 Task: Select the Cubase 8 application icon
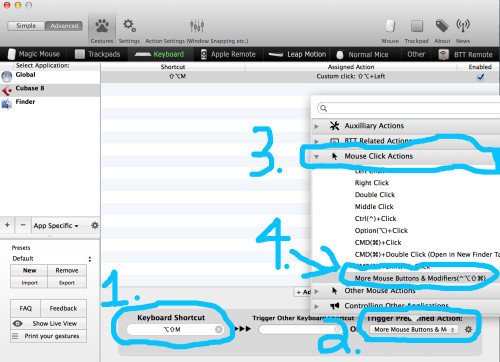click(x=7, y=90)
